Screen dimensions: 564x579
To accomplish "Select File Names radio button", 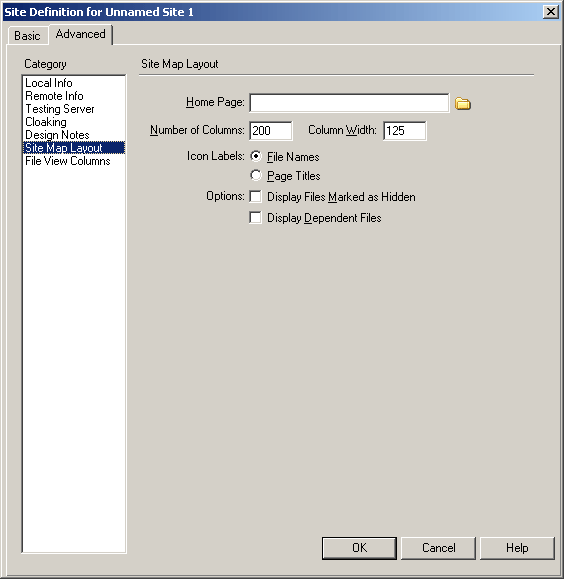I will click(256, 156).
